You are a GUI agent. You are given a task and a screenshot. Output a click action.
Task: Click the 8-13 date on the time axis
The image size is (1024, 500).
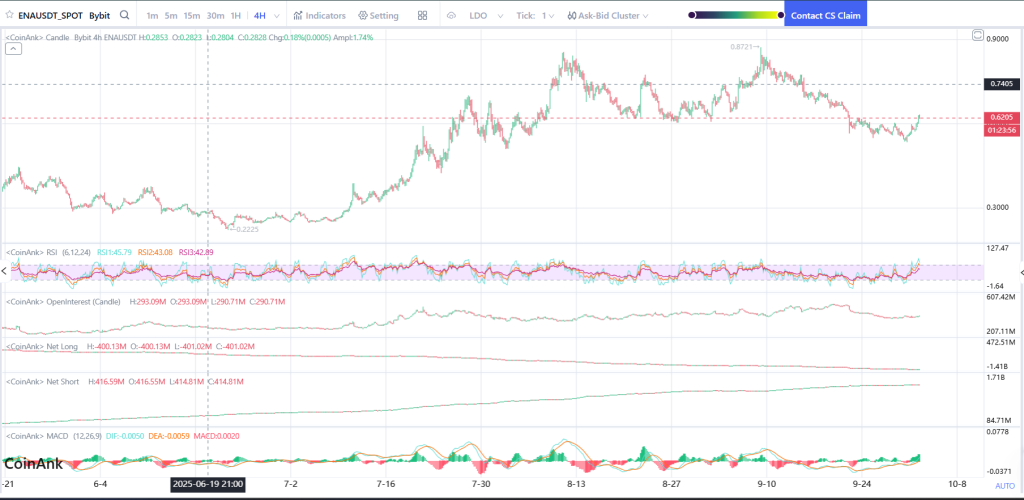[577, 484]
